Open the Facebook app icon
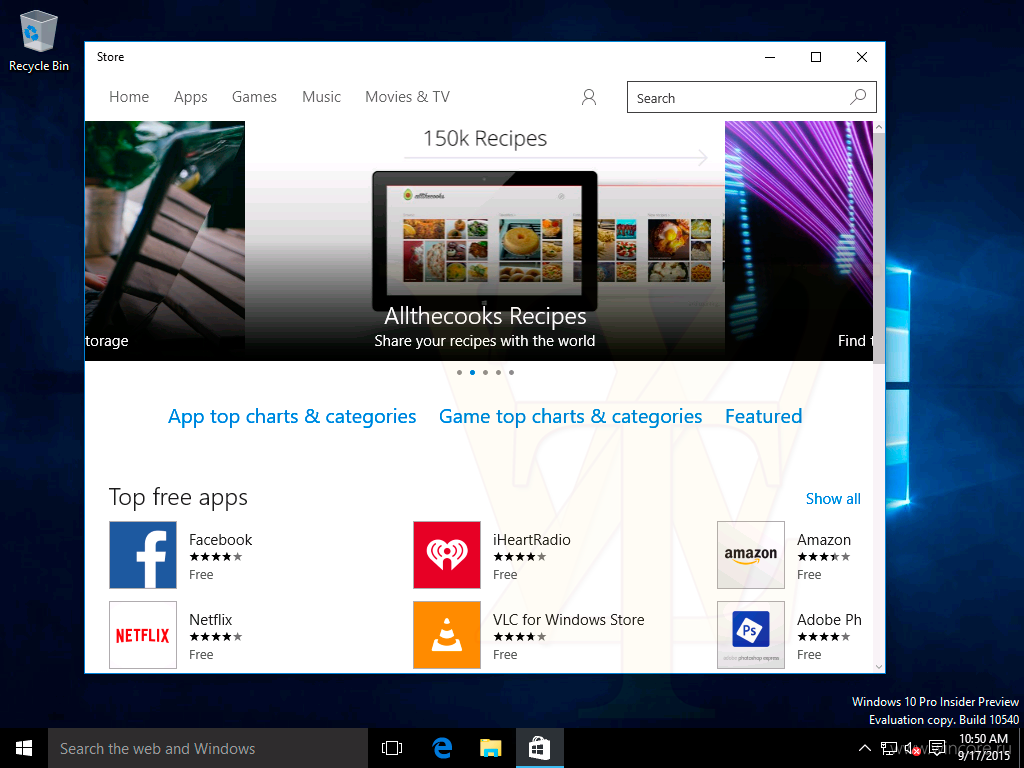The image size is (1024, 768). pos(143,554)
